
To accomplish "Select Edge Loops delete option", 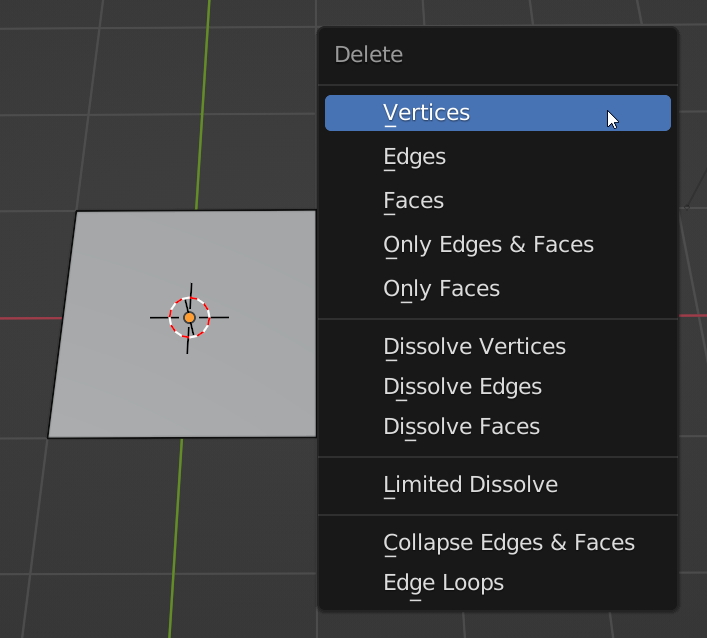I will [498, 583].
